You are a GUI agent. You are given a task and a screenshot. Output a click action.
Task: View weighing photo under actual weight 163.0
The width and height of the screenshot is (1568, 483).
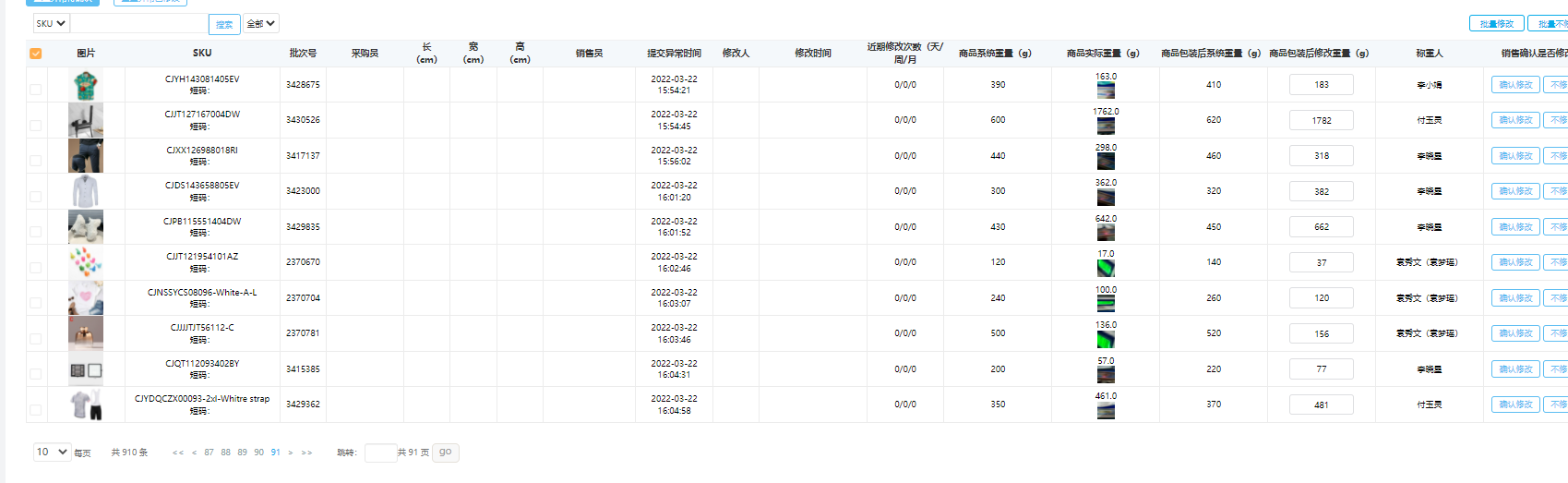(1106, 91)
